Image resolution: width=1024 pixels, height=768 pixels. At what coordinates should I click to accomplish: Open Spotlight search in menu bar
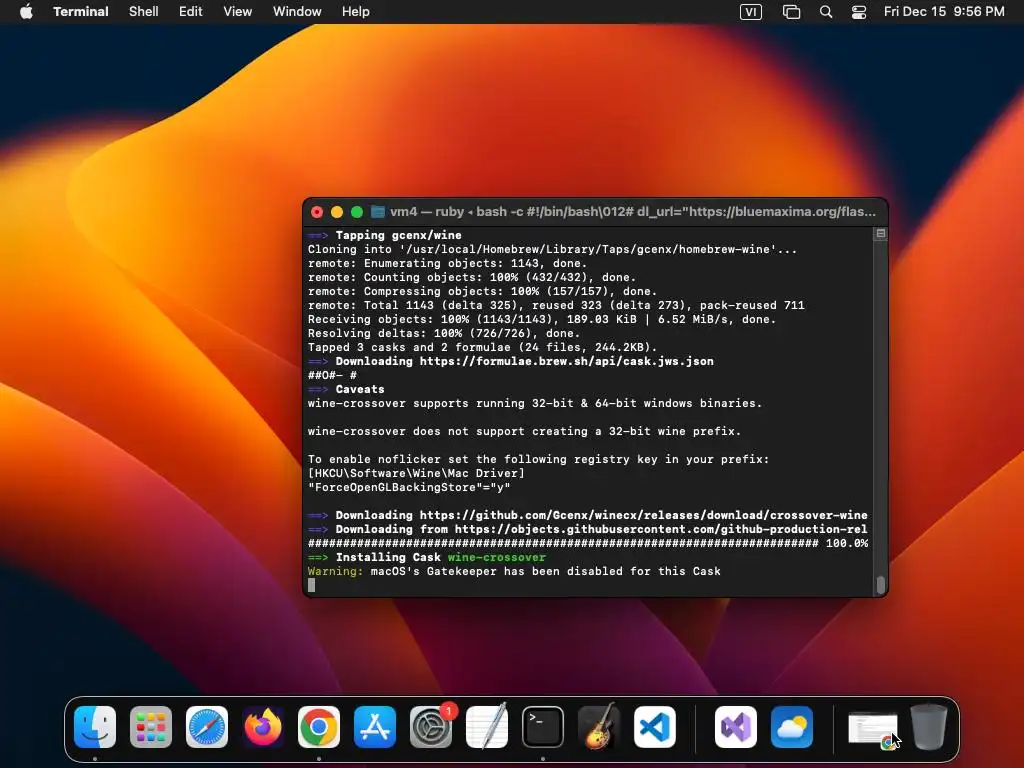point(826,12)
